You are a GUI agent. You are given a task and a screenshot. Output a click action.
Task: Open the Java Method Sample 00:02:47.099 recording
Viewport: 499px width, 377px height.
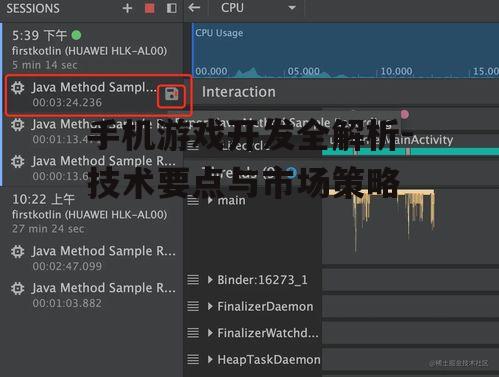(93, 258)
